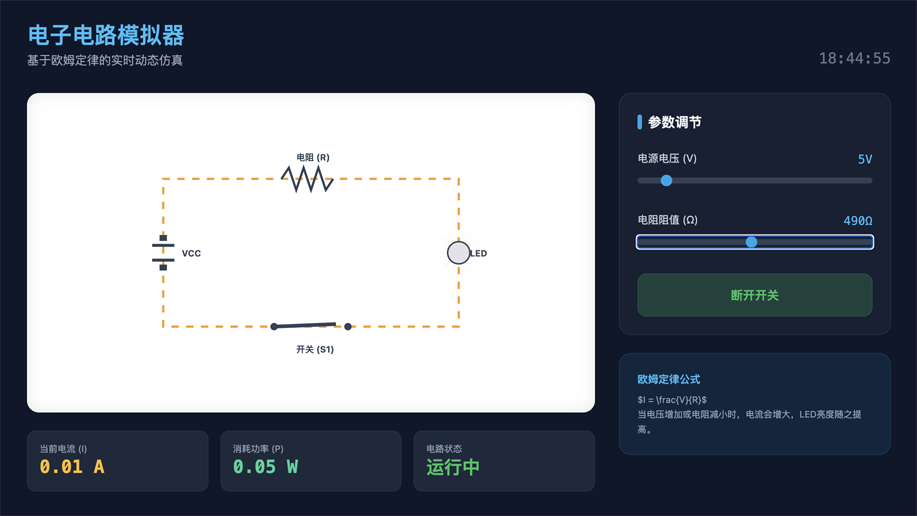Click the 电阻 (R) label
The width and height of the screenshot is (917, 516).
point(312,157)
